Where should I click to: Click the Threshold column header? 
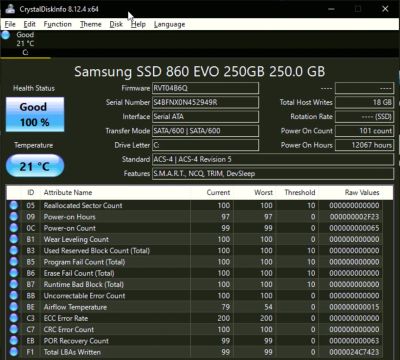[300, 193]
